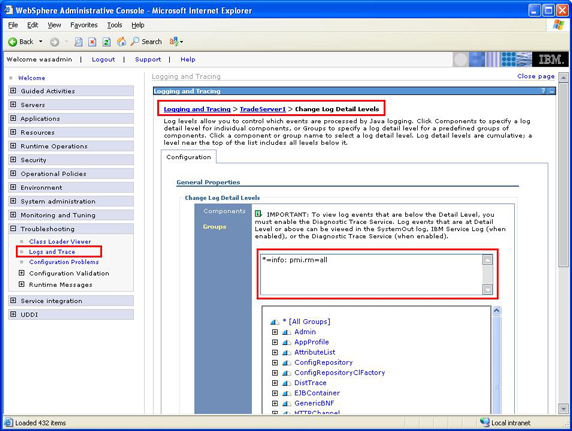Click the page scroll-down arrow
Image resolution: width=572 pixels, height=431 pixels.
[564, 409]
